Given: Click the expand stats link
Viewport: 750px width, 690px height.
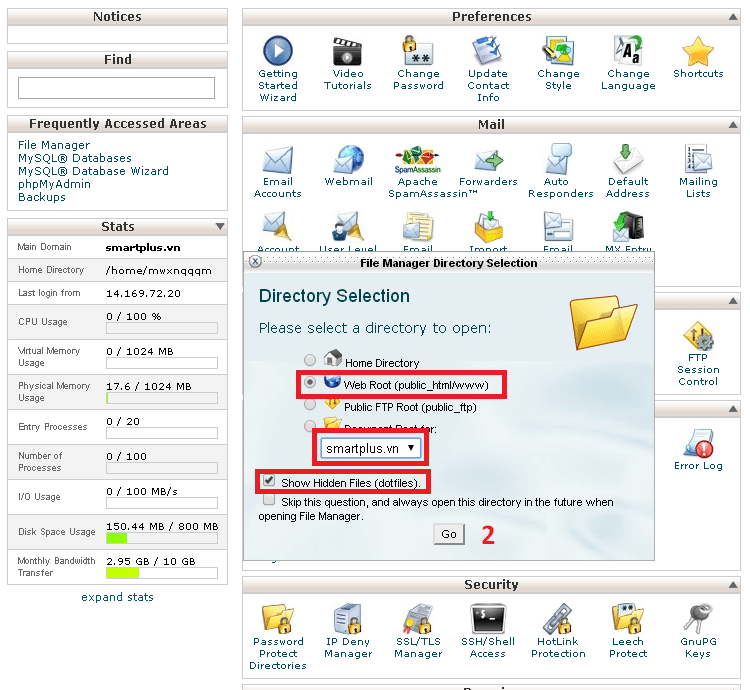Looking at the screenshot, I should [x=117, y=597].
